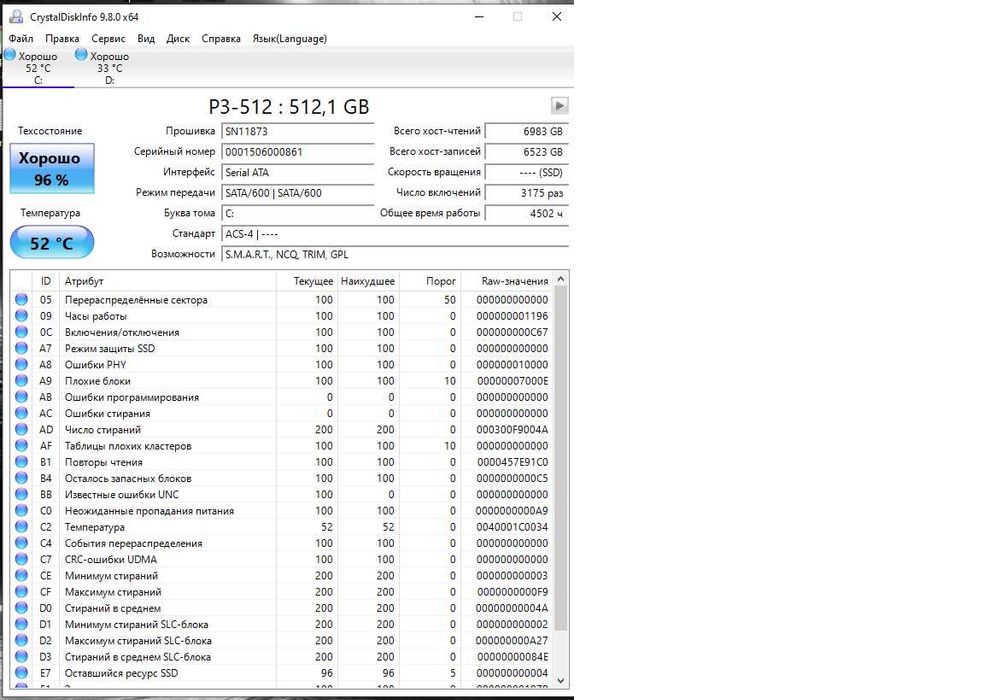The width and height of the screenshot is (984, 700).
Task: Click status icon for CRC-ошибки UDMA row
Action: [x=21, y=559]
